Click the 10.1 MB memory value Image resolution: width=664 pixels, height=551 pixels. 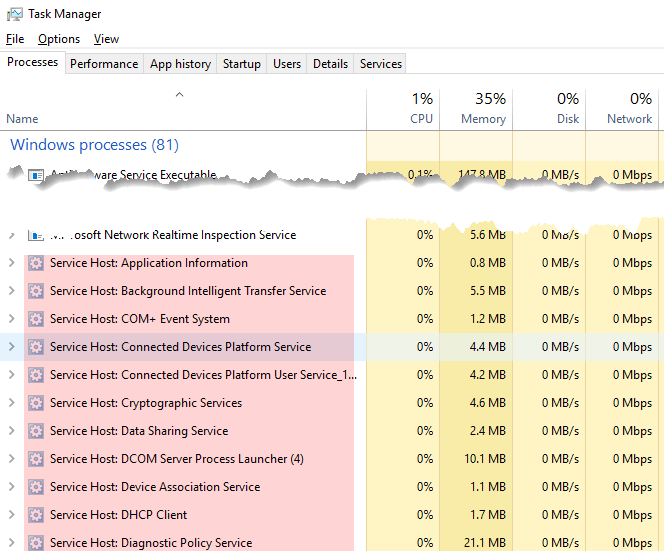[x=485, y=459]
